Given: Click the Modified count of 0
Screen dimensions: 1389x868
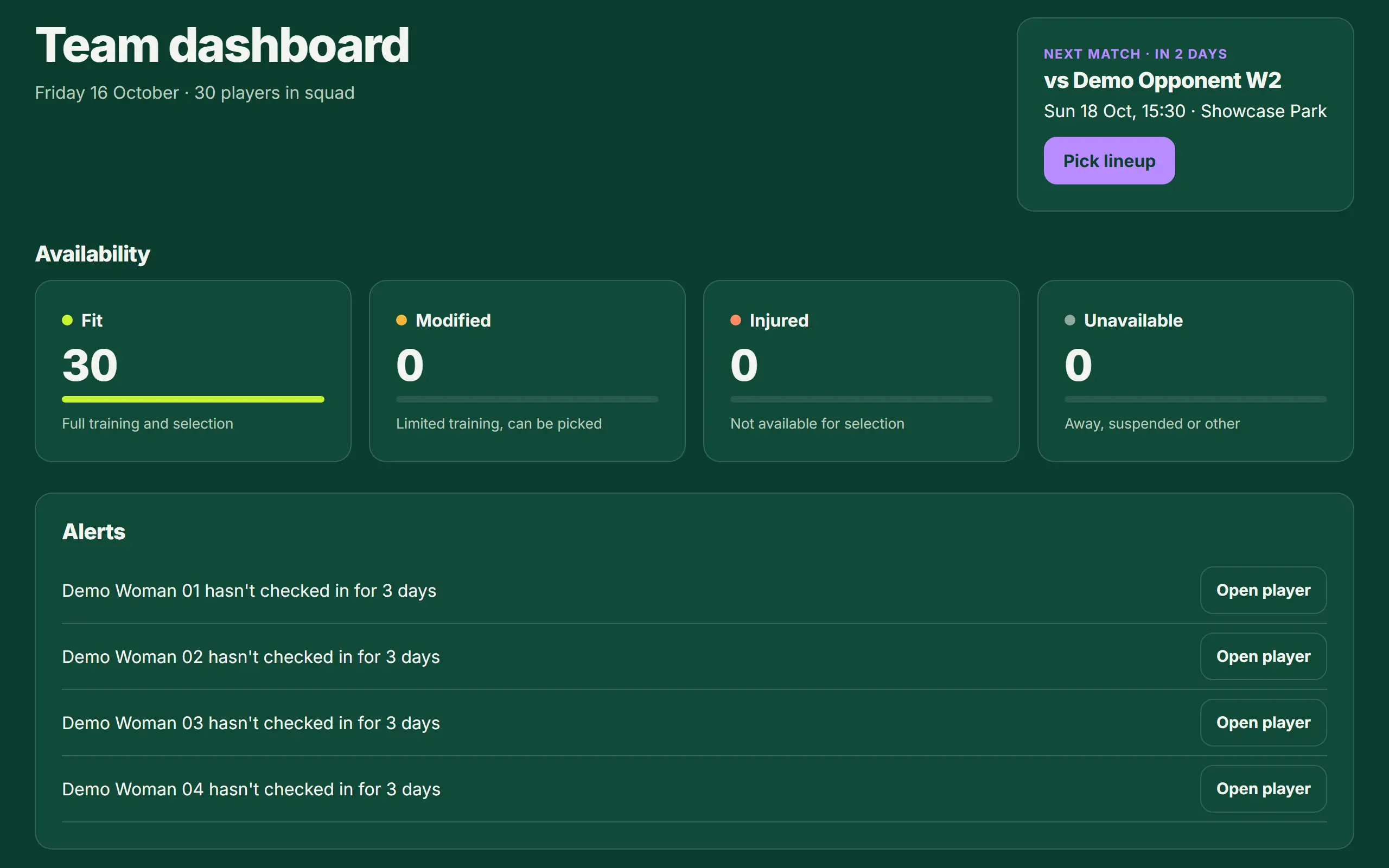Looking at the screenshot, I should click(x=410, y=365).
